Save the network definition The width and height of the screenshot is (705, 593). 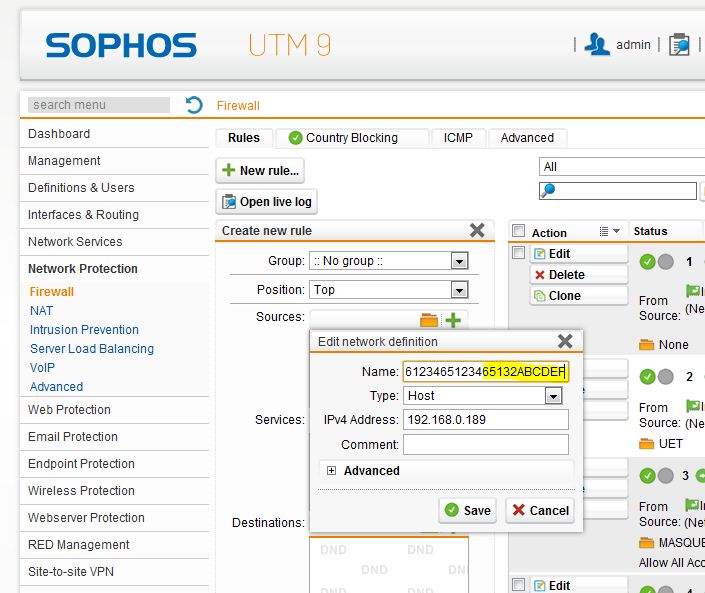pyautogui.click(x=467, y=510)
